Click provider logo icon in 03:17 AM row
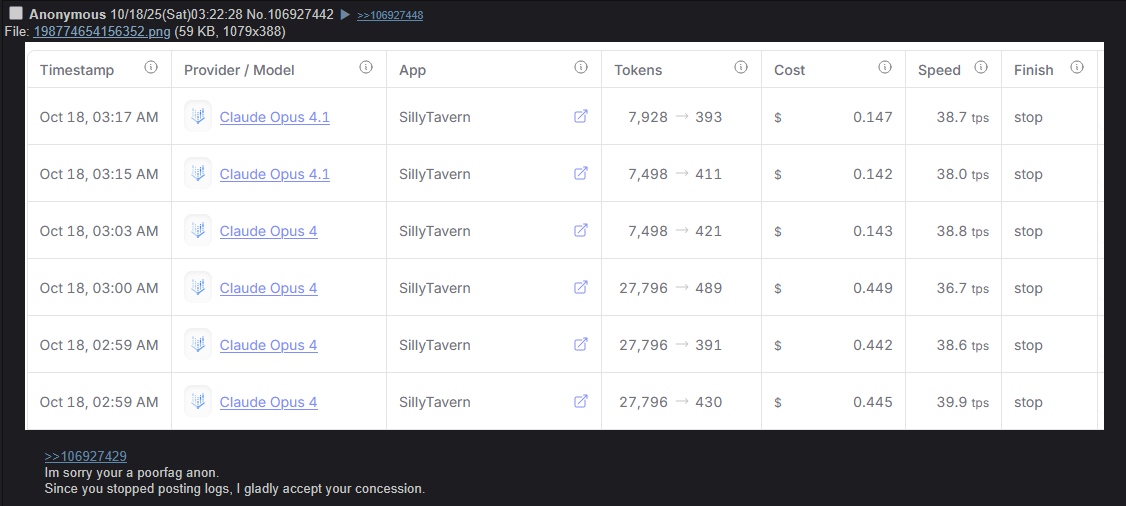Viewport: 1126px width, 506px height. click(x=197, y=116)
